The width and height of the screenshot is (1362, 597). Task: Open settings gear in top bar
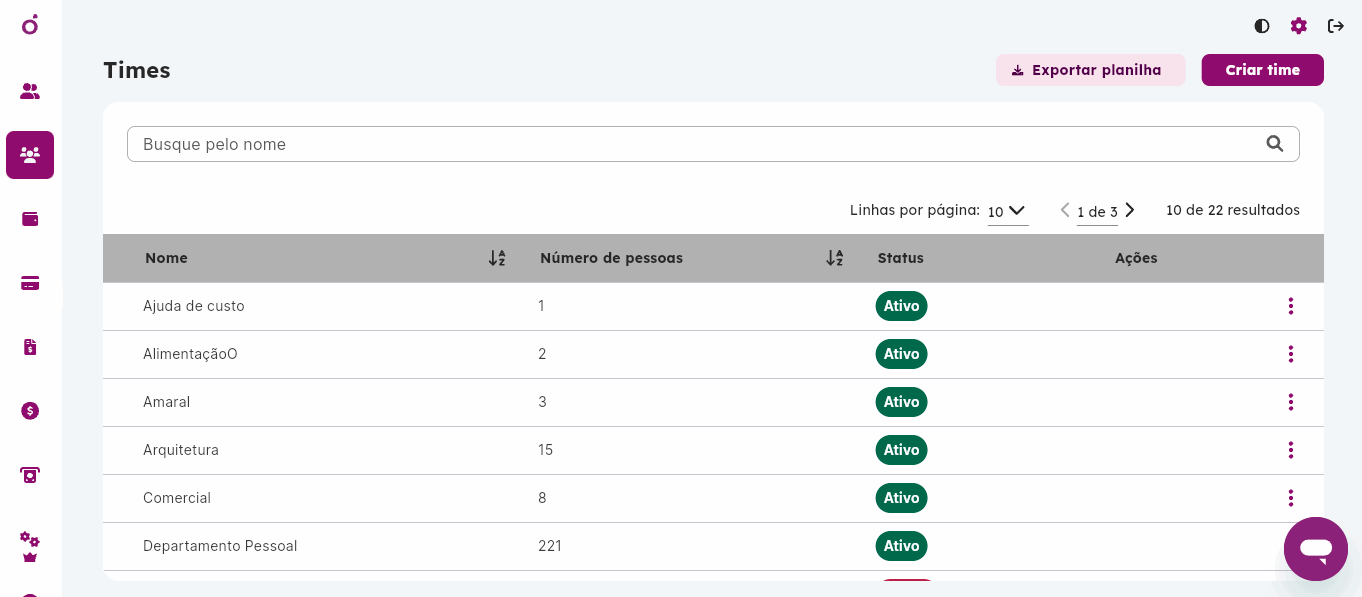click(1299, 26)
